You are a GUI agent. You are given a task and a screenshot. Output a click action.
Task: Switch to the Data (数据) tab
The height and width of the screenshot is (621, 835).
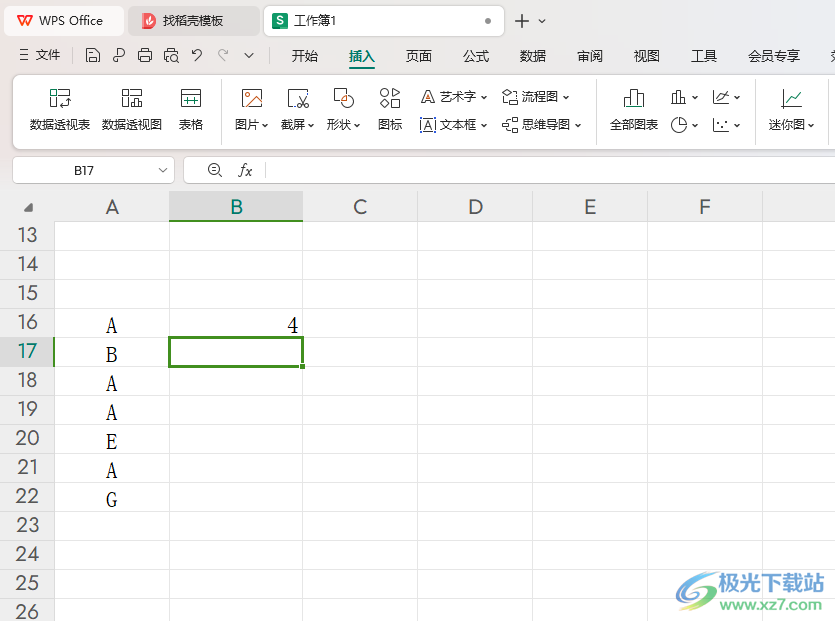pyautogui.click(x=533, y=56)
